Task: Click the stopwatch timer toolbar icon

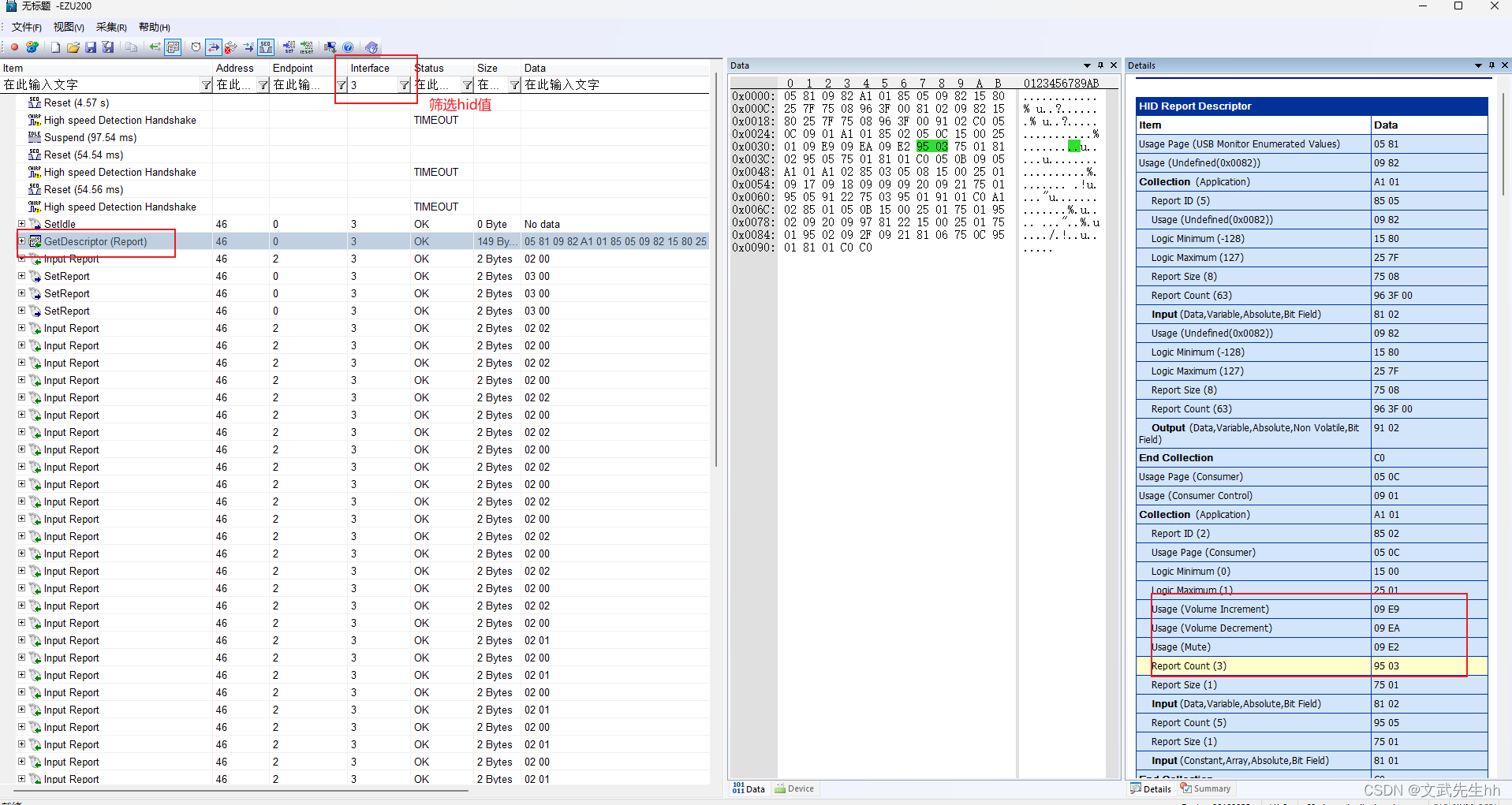Action: point(196,47)
